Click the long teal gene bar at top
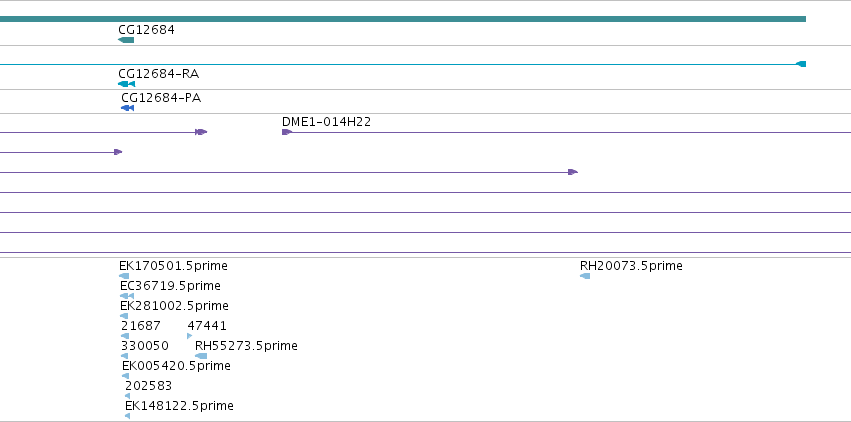 click(x=403, y=20)
